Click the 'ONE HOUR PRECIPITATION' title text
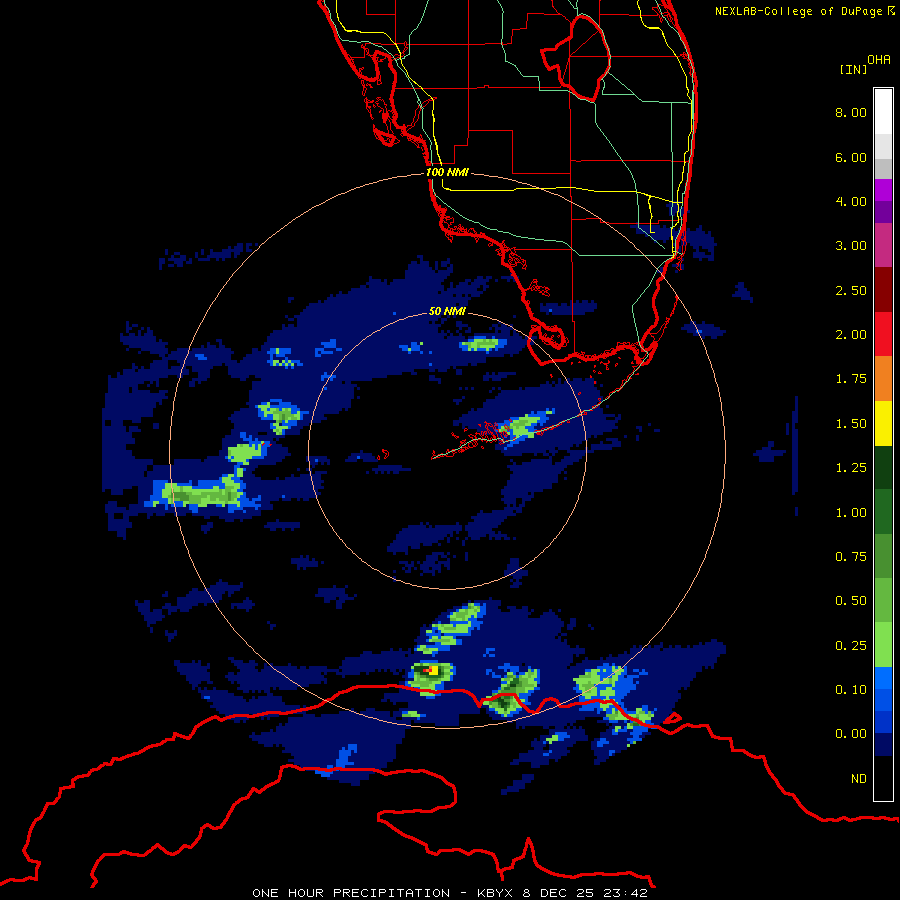This screenshot has height=900, width=900. click(351, 893)
